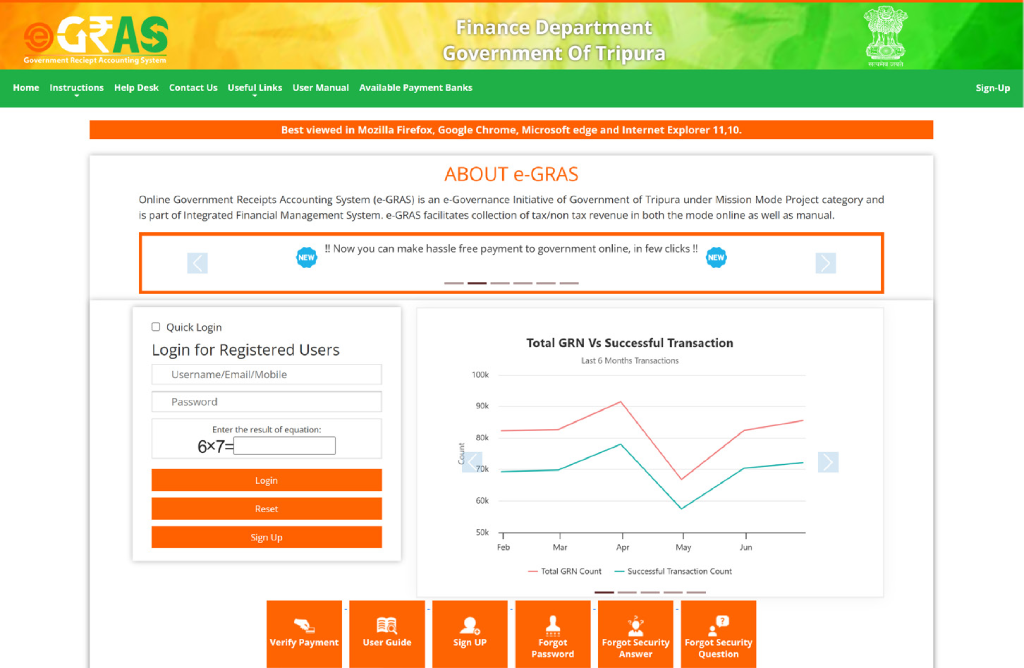Click the 'ABOUT e-GRAS' heading
The height and width of the screenshot is (668, 1024).
point(511,174)
